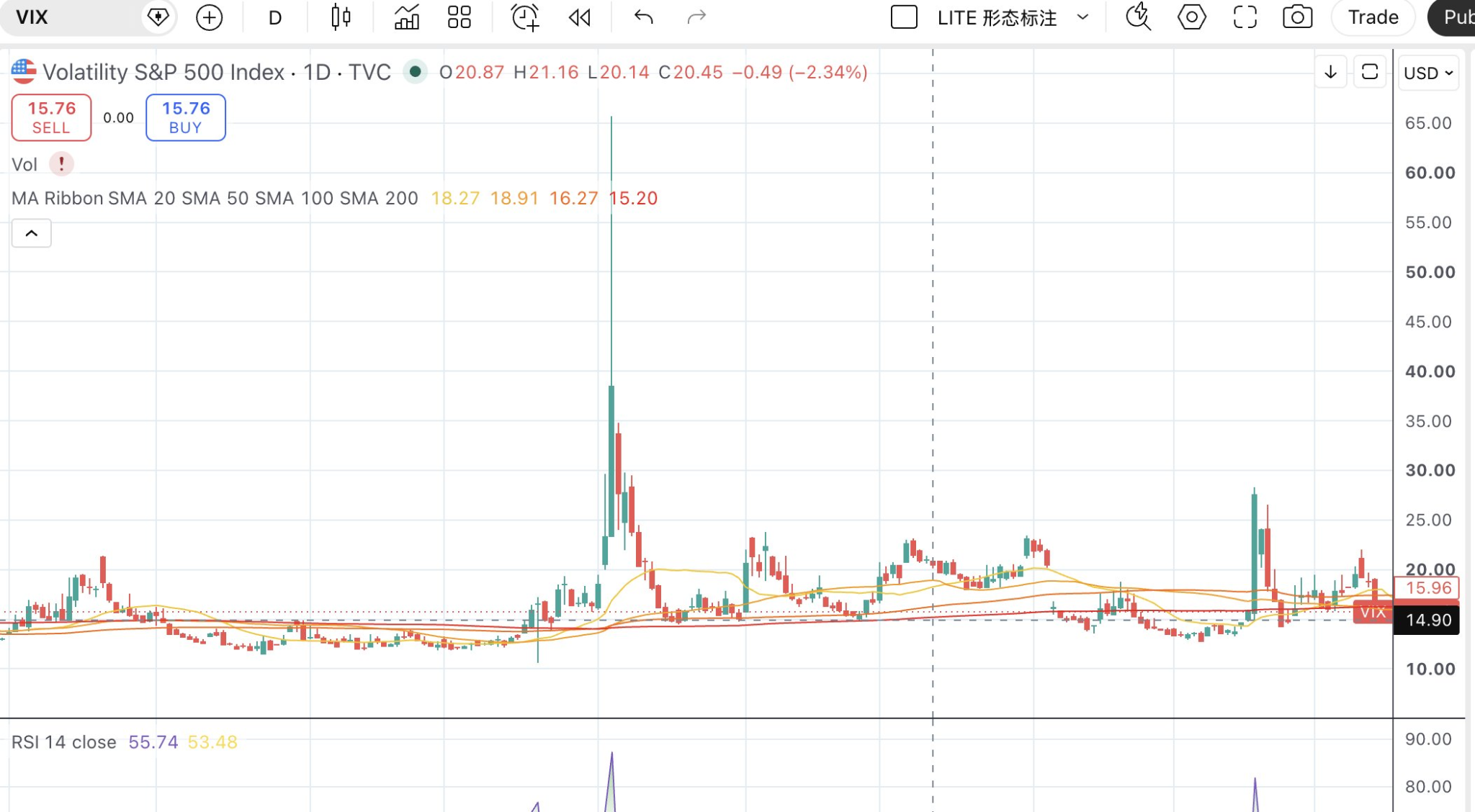Toggle the market status green dot

415,71
